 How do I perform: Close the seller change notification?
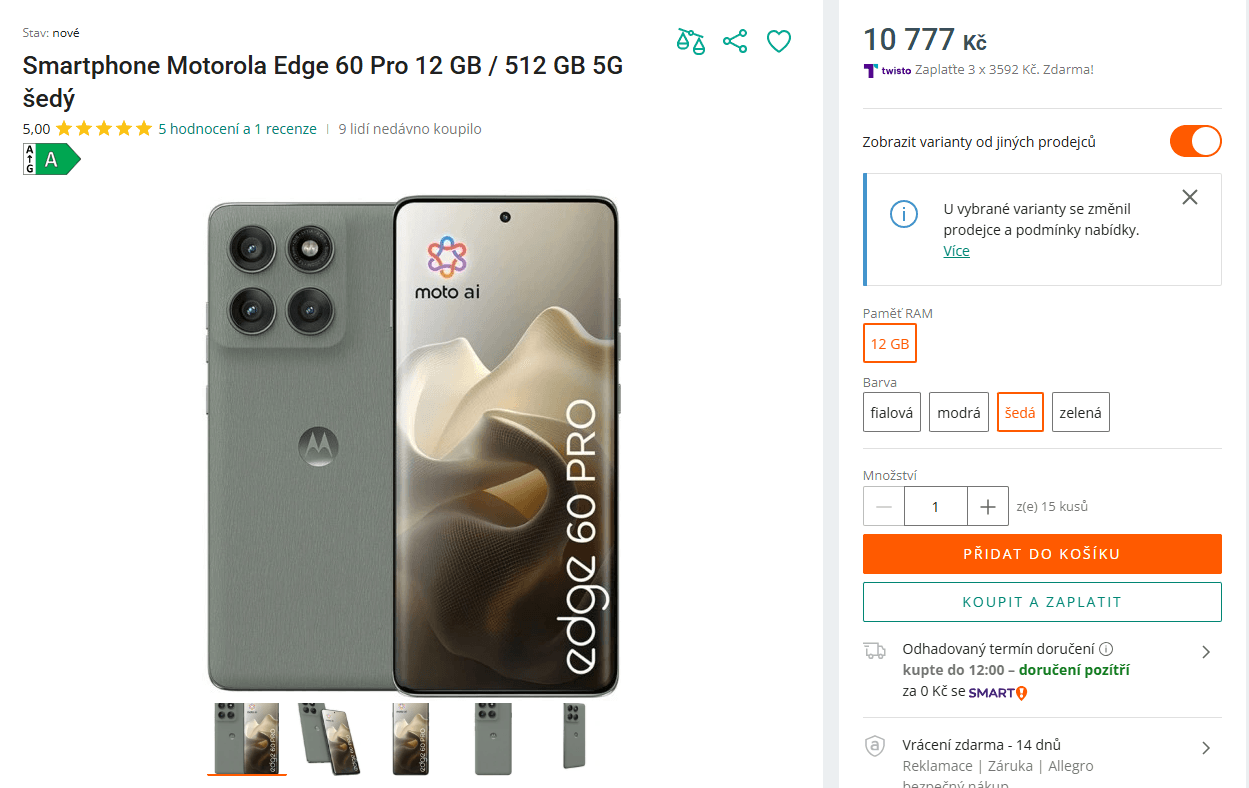point(1189,197)
